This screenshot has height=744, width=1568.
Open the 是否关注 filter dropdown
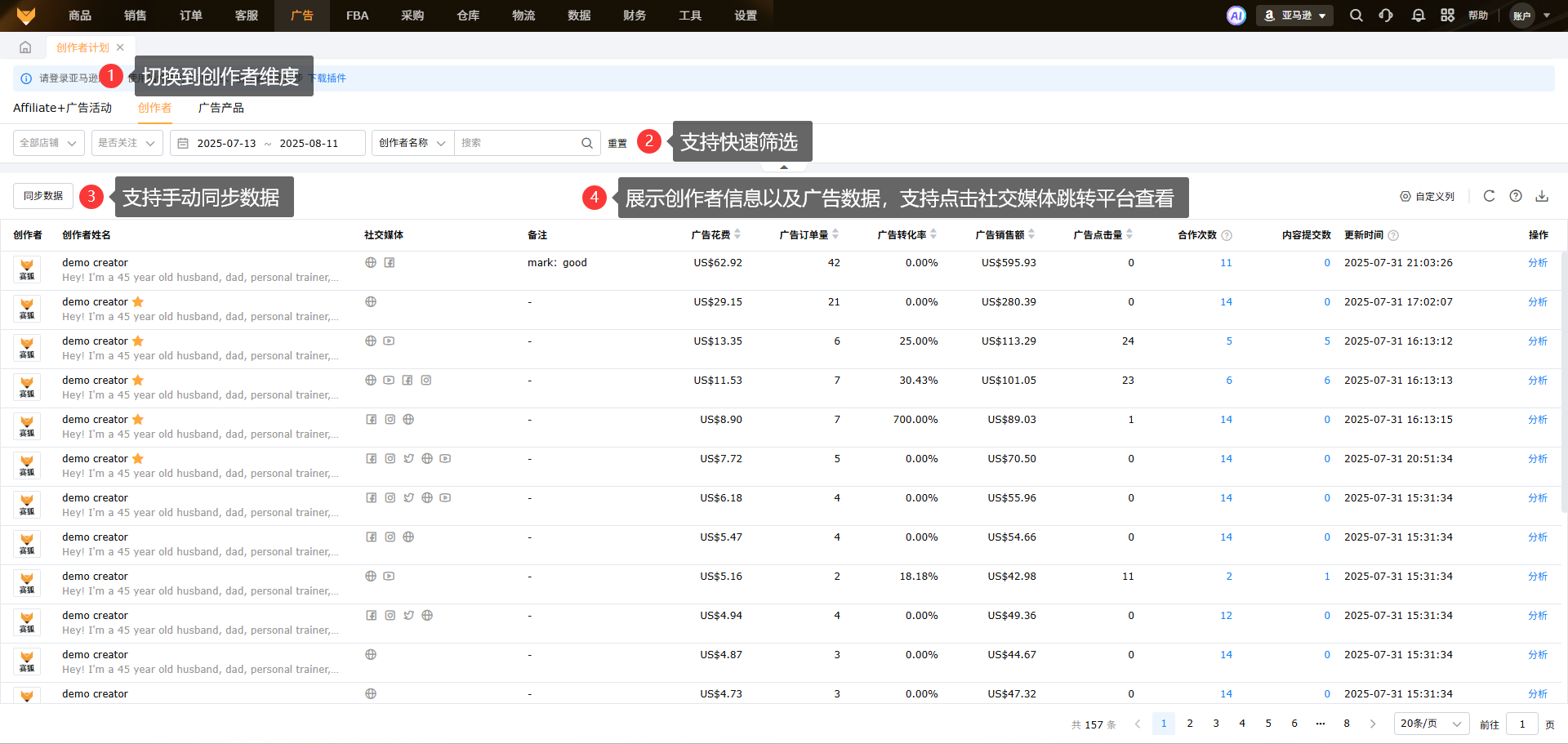(x=127, y=143)
